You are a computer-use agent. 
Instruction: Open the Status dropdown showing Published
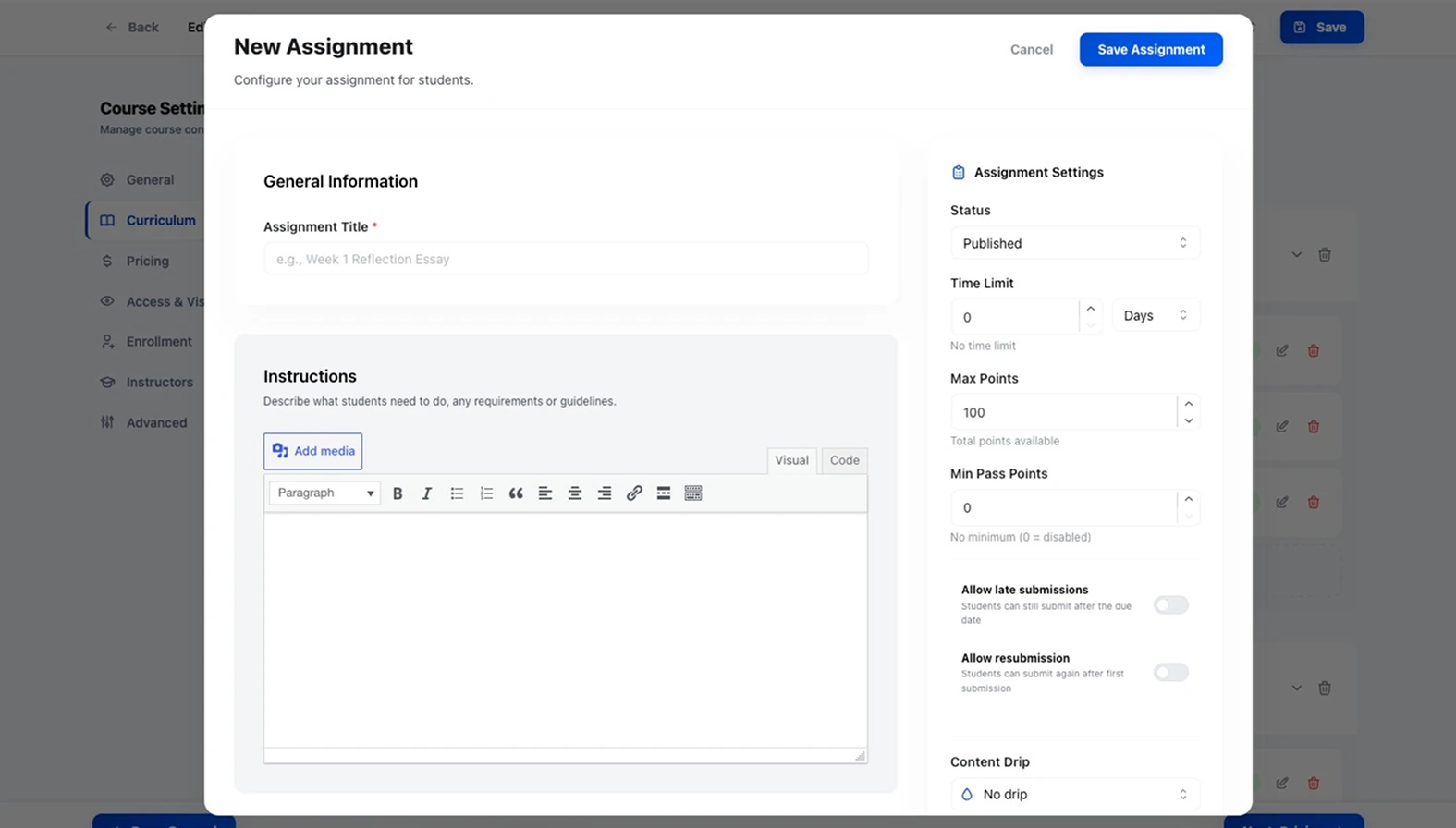click(x=1075, y=244)
